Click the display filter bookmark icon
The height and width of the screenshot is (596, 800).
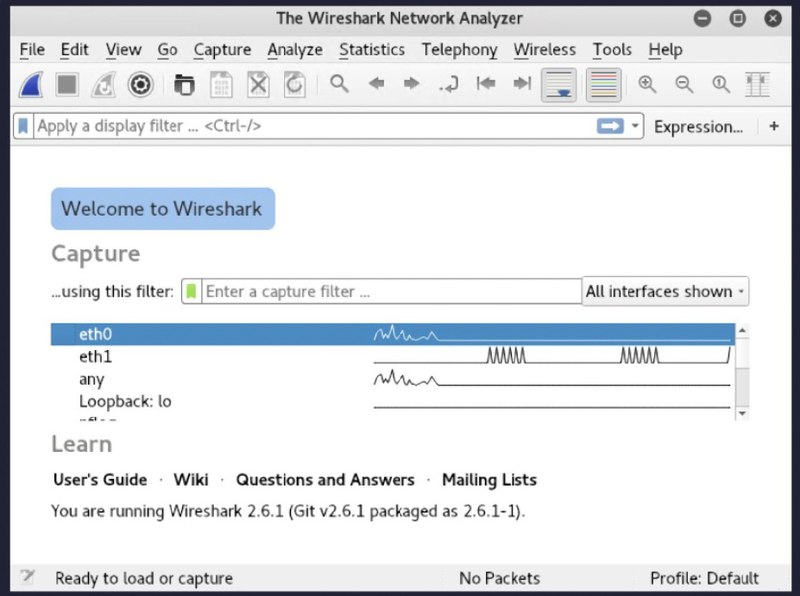tap(23, 126)
